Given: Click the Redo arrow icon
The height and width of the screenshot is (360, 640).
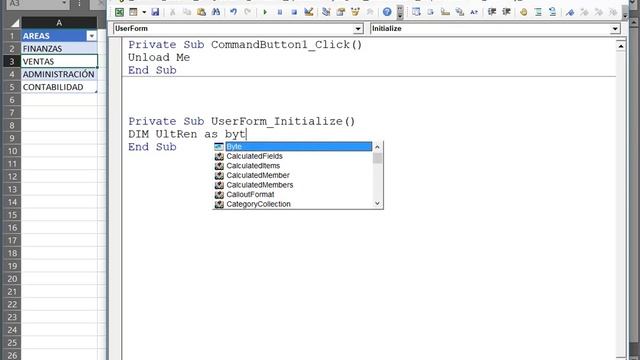Looking at the screenshot, I should [x=247, y=12].
